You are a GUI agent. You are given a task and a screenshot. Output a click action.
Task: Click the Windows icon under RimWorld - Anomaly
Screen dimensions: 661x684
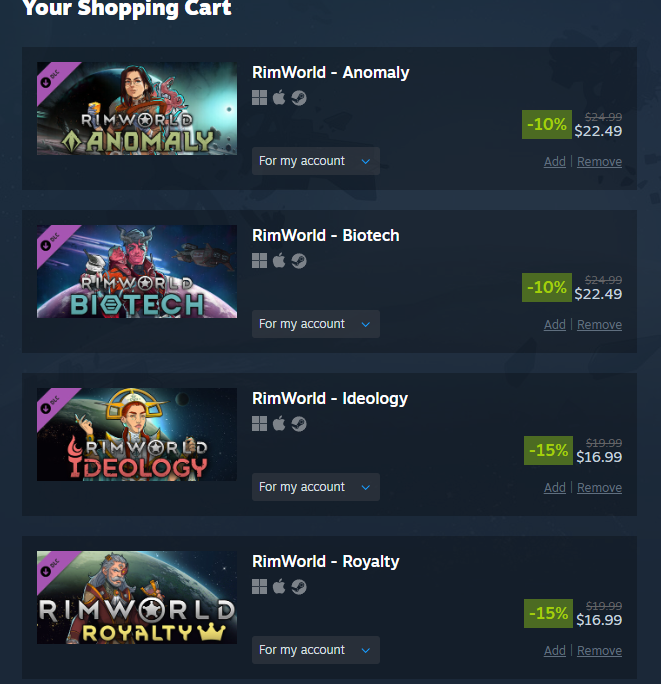click(x=259, y=98)
